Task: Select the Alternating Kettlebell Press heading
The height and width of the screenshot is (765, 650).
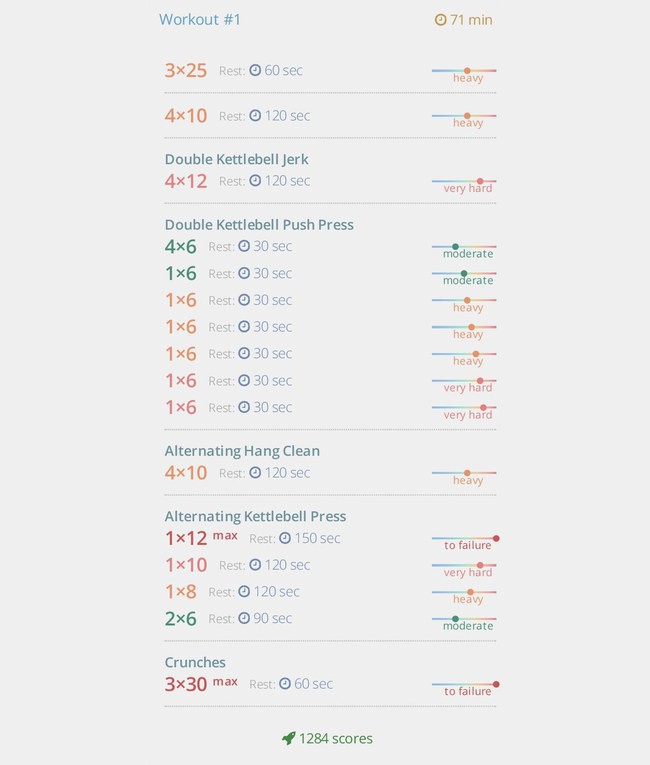Action: (255, 516)
